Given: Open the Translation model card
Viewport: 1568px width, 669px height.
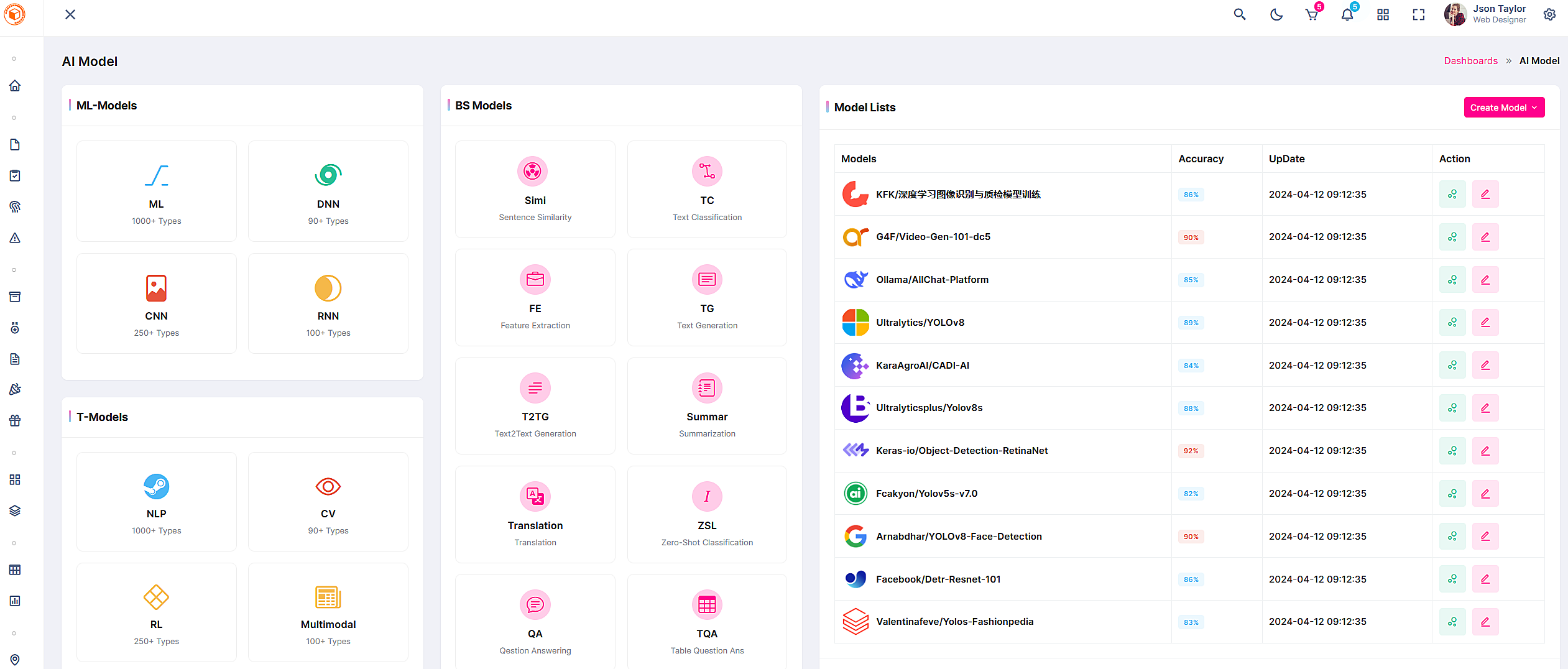Looking at the screenshot, I should [x=535, y=514].
